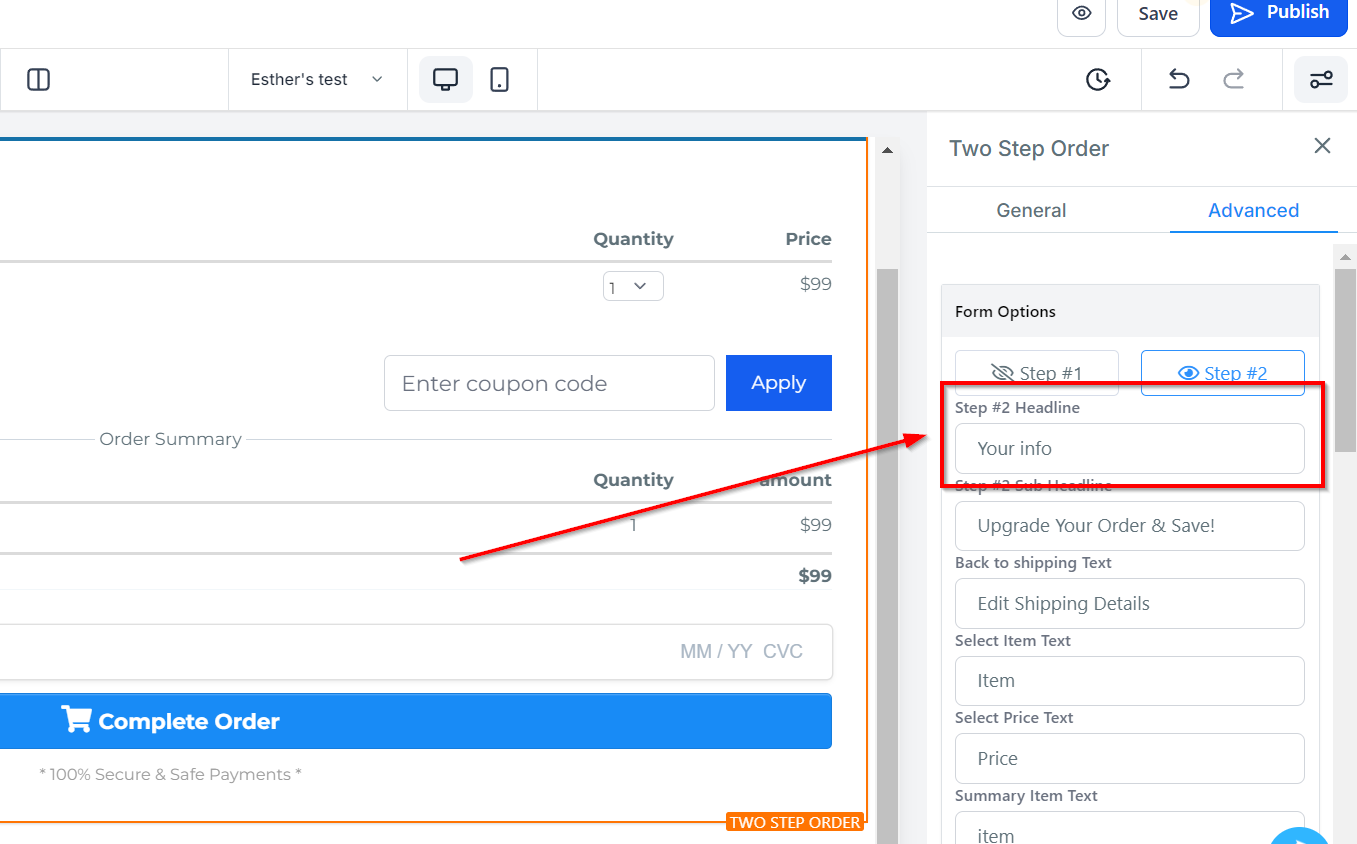
Task: Select the Advanced tab
Action: tap(1253, 210)
